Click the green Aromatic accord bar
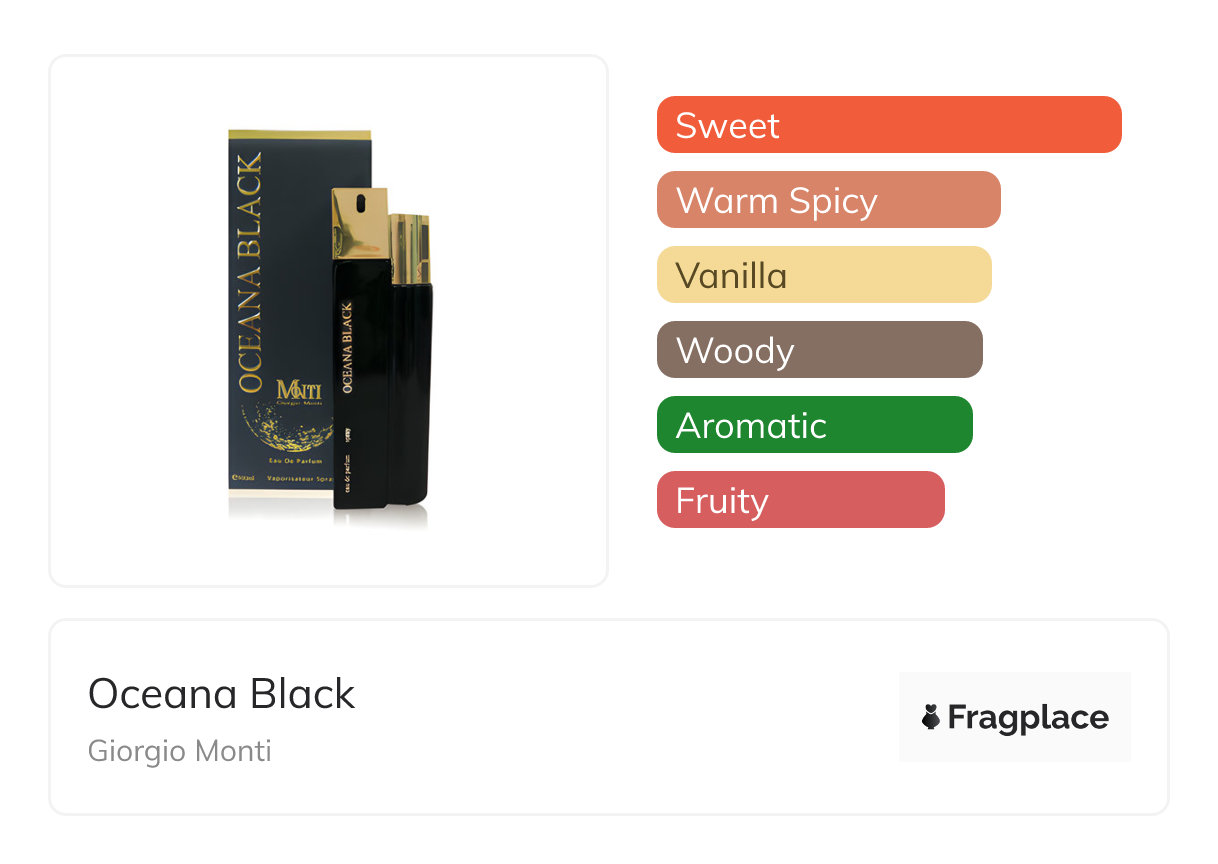This screenshot has height=864, width=1218. tap(814, 425)
